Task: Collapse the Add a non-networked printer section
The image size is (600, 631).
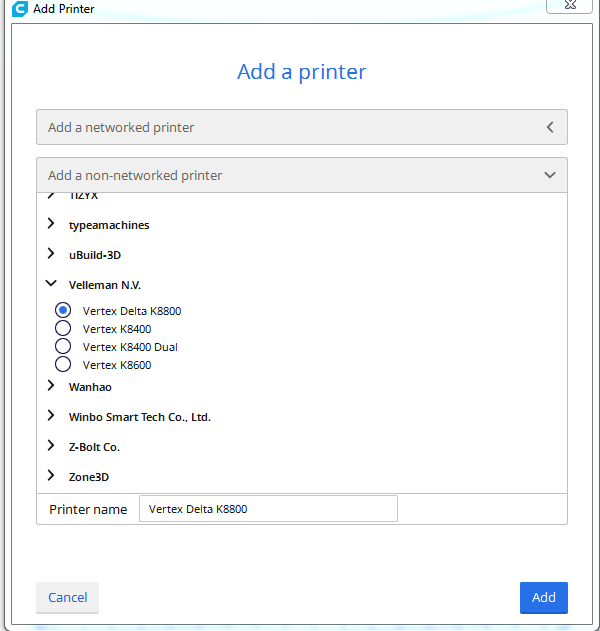Action: coord(302,175)
